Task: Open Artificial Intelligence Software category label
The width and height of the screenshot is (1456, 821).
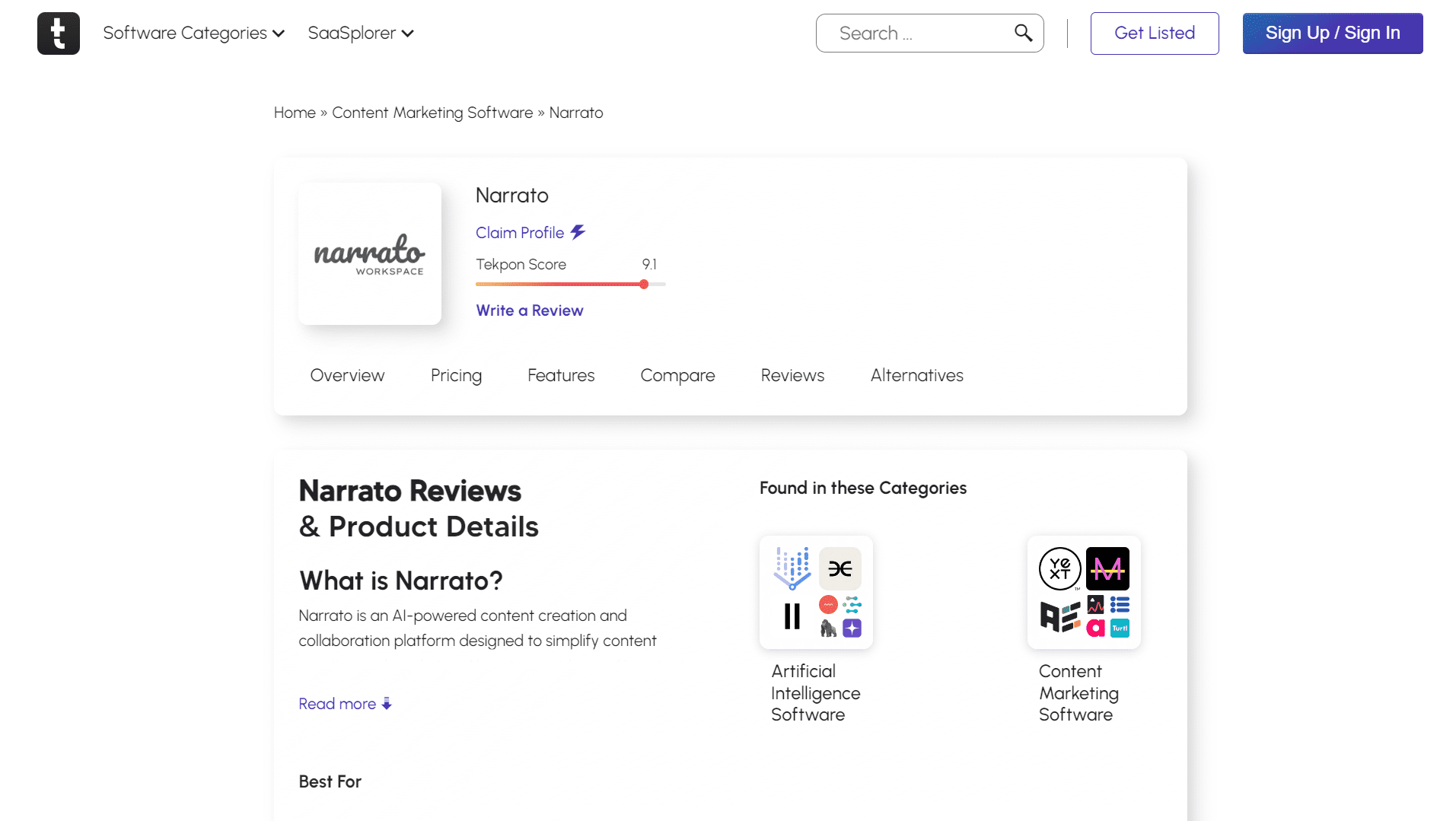Action: pos(816,693)
